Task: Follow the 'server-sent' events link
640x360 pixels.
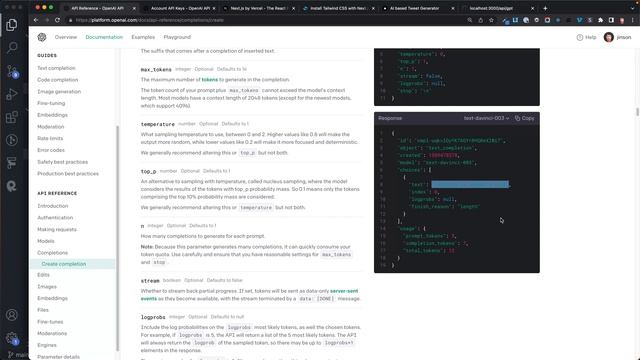Action: tap(344, 291)
